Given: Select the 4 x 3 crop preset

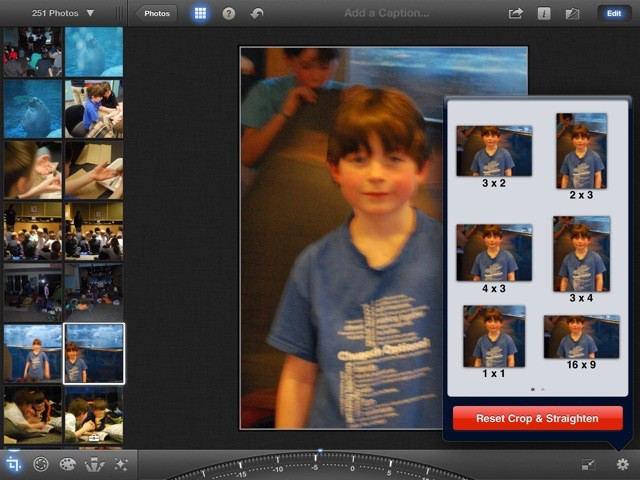Looking at the screenshot, I should point(494,257).
